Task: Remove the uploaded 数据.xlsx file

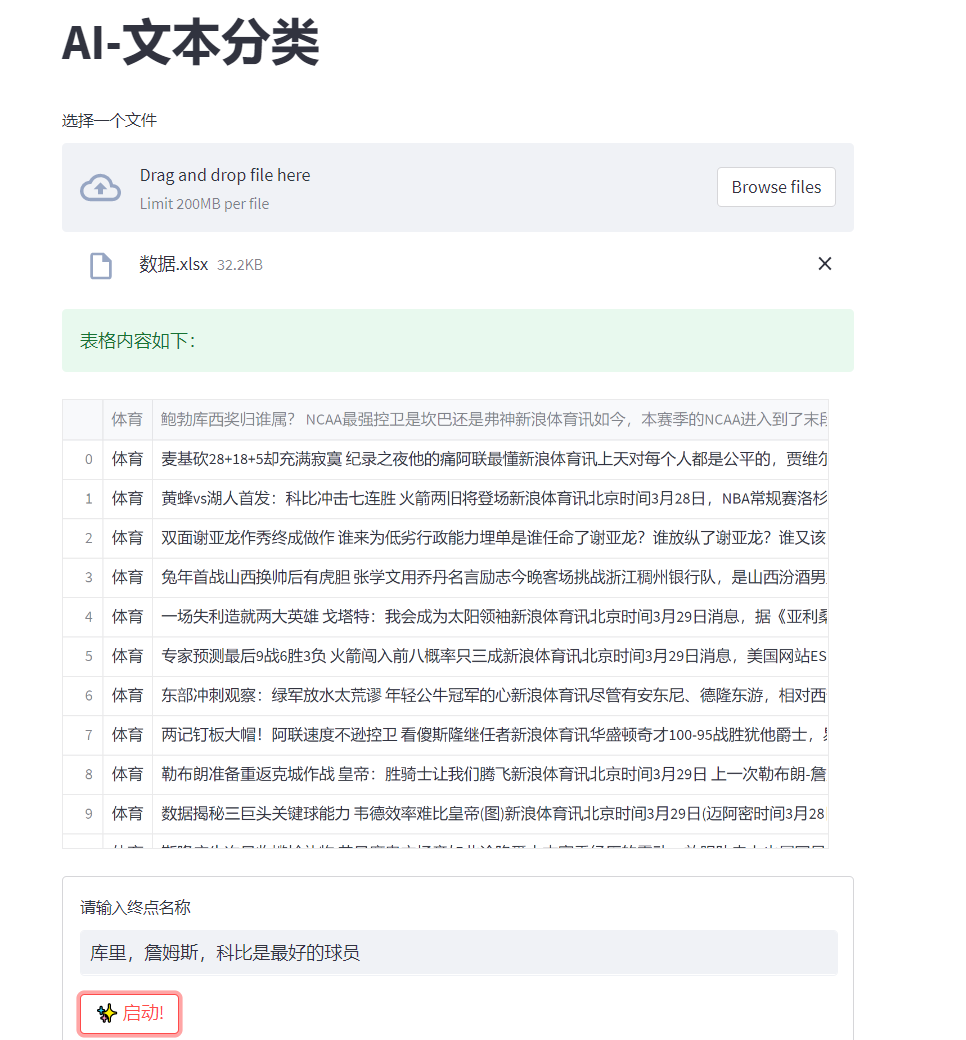Action: pyautogui.click(x=825, y=264)
